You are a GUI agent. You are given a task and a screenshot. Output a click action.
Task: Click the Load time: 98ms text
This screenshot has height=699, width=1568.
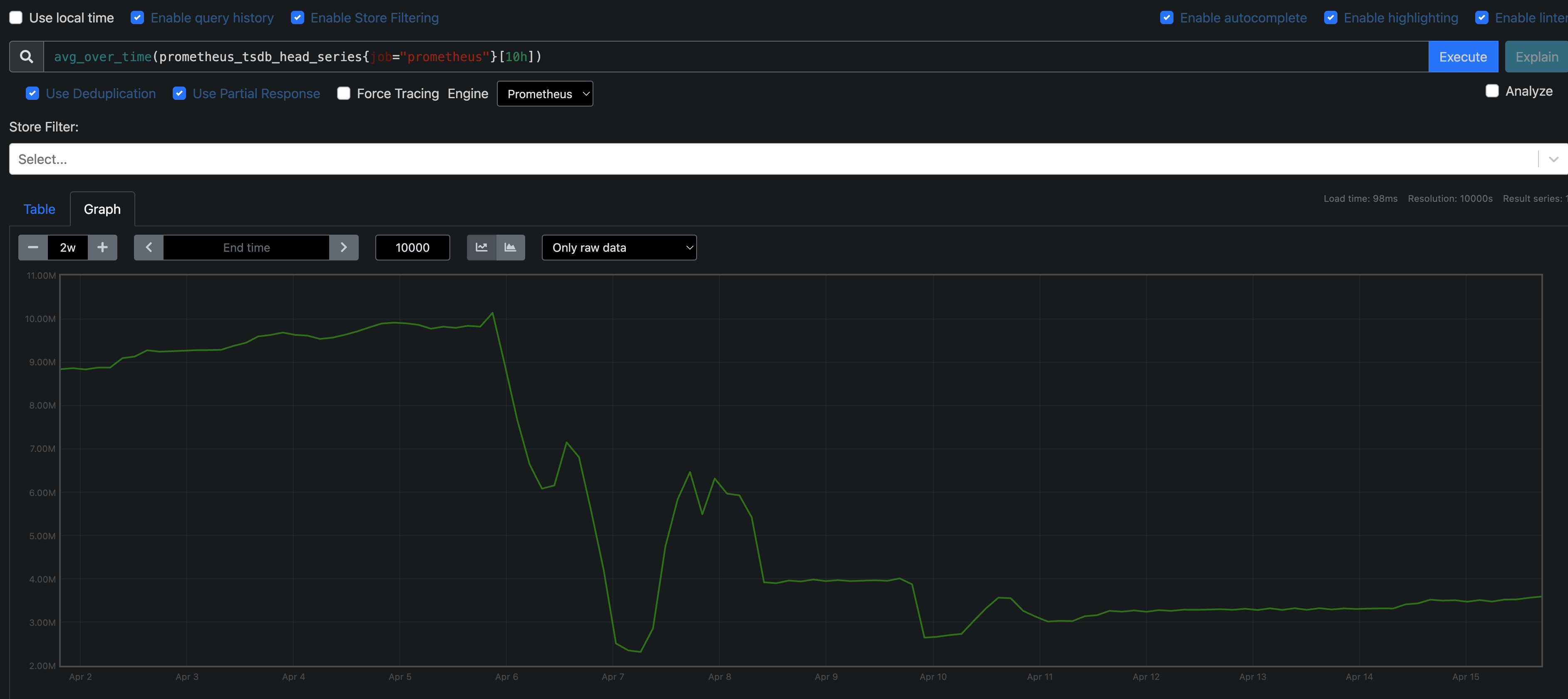click(1360, 198)
